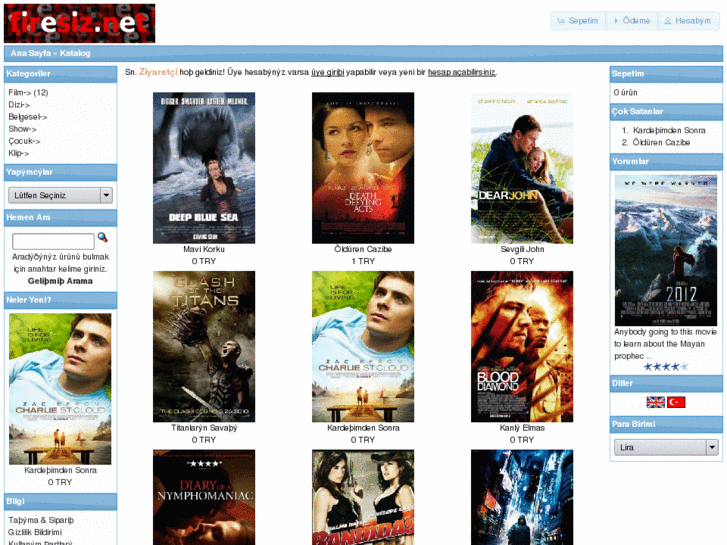Click Ana Sayfa breadcrumb link

coord(31,53)
